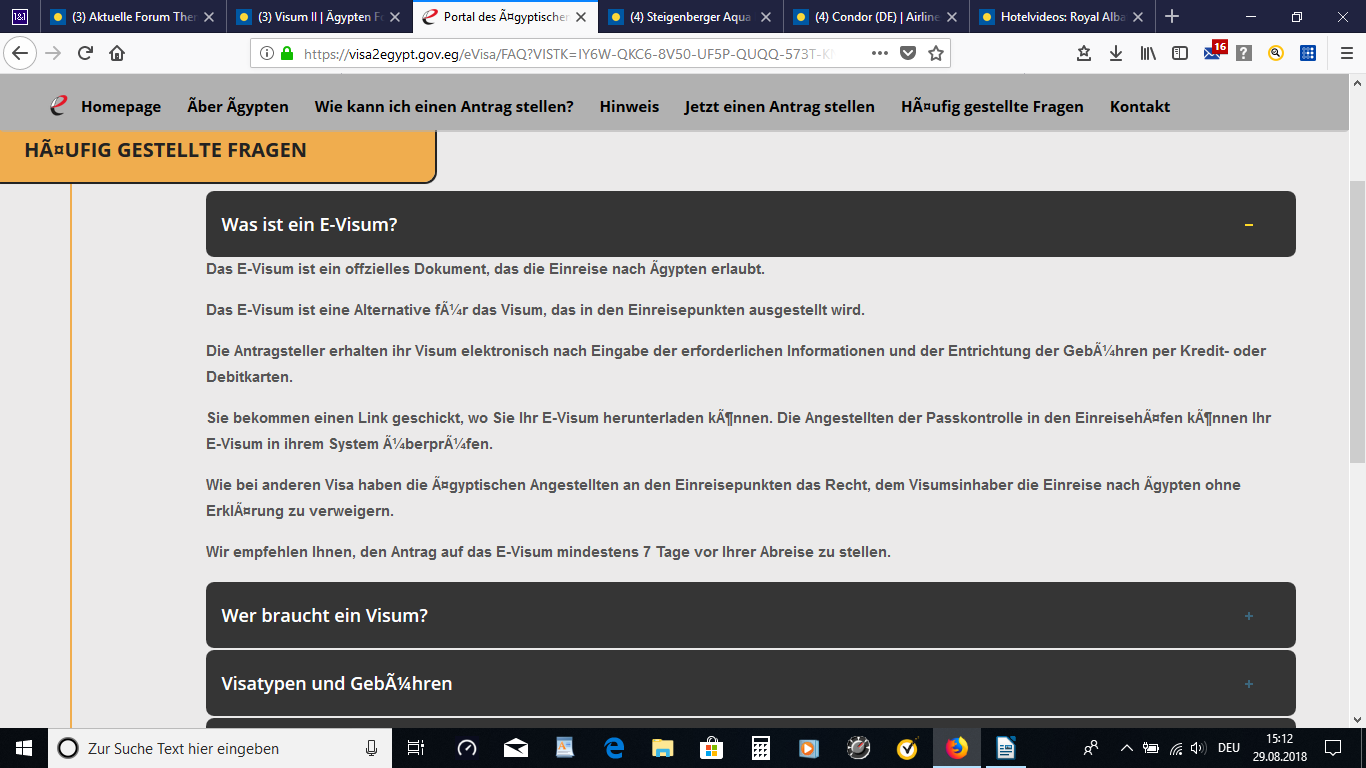Open a new browser tab with plus button
The image size is (1366, 768).
[x=1172, y=17]
